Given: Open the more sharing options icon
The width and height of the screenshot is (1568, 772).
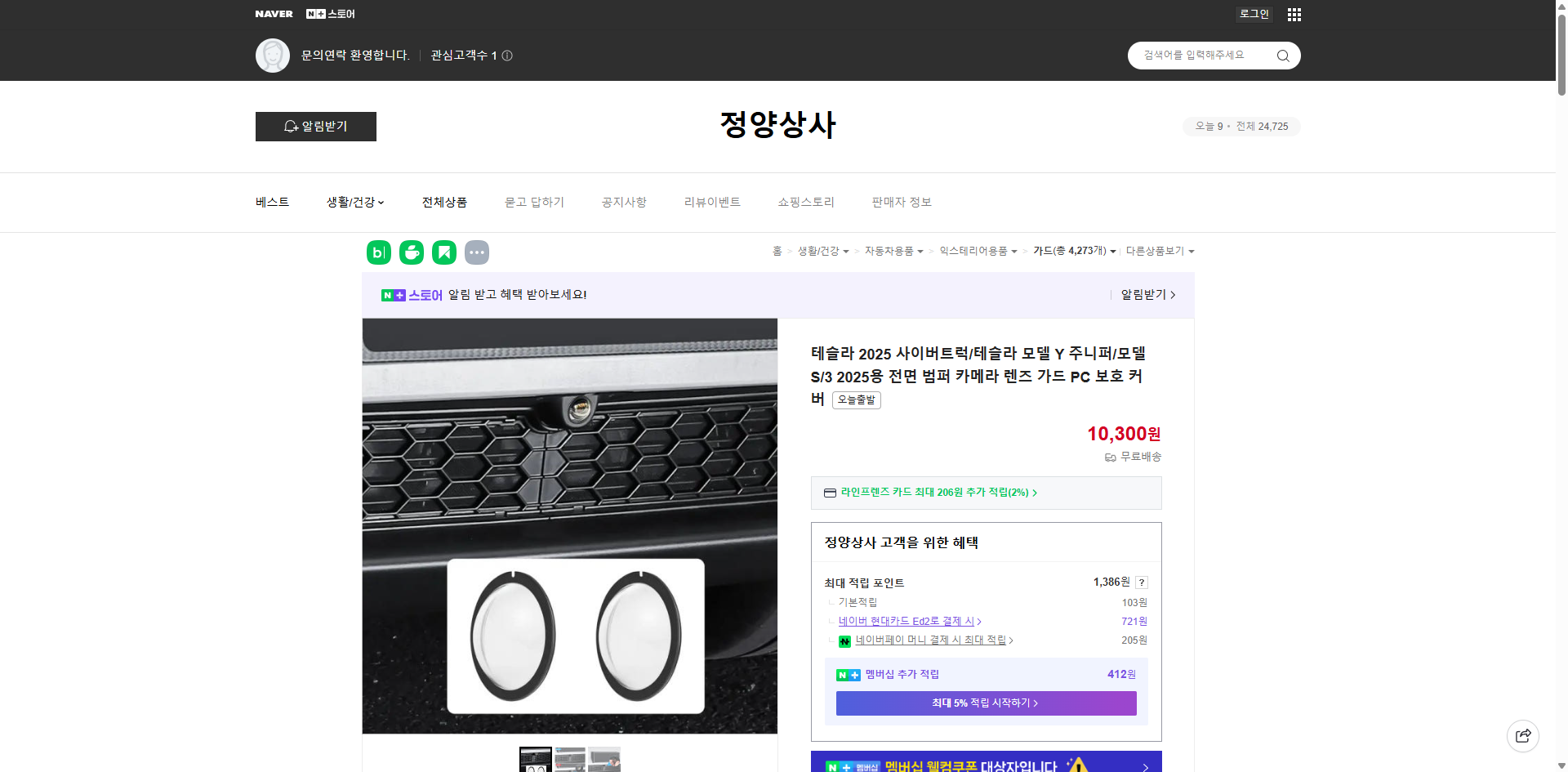Looking at the screenshot, I should coord(477,252).
